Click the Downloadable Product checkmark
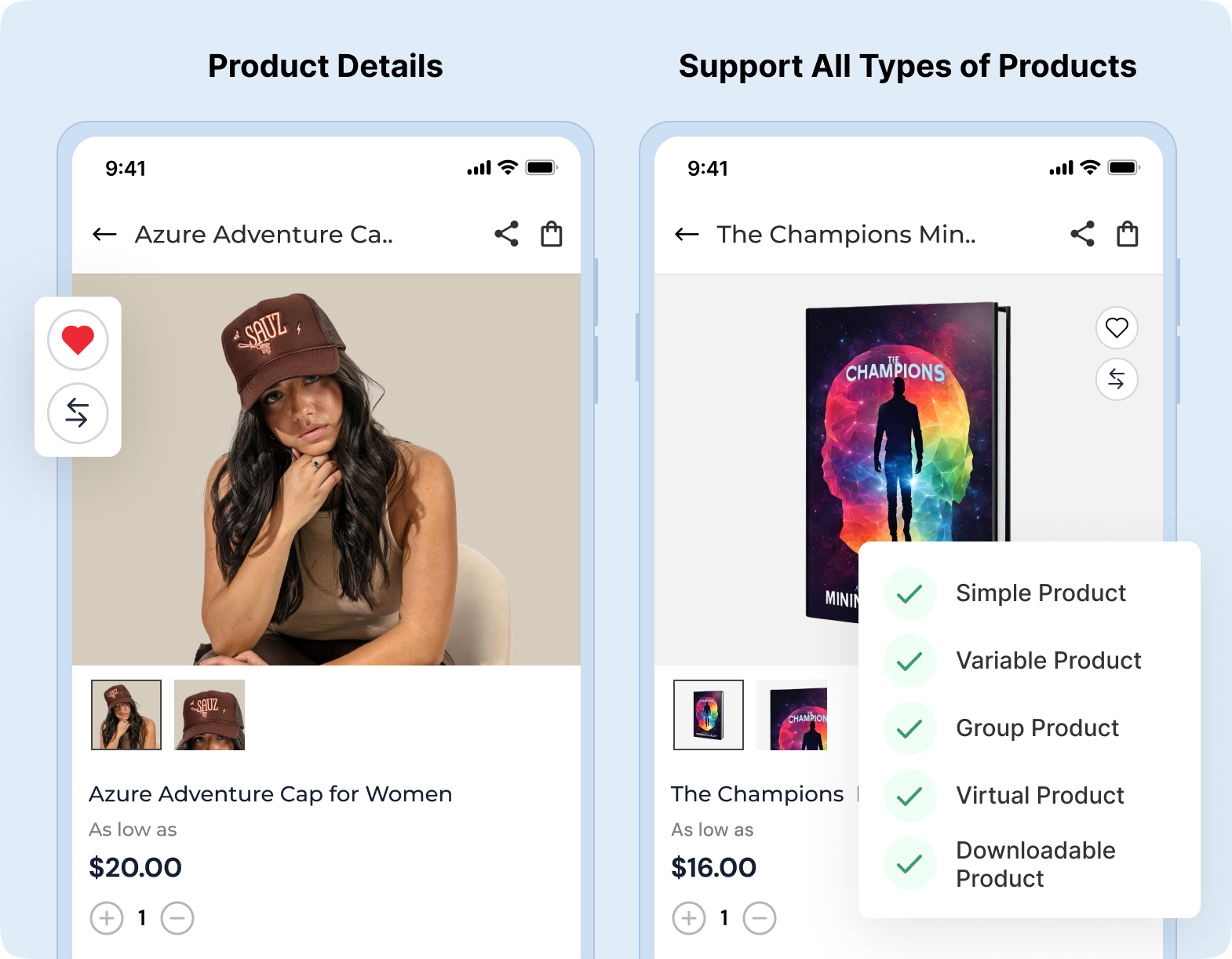The height and width of the screenshot is (959, 1232). tap(909, 864)
